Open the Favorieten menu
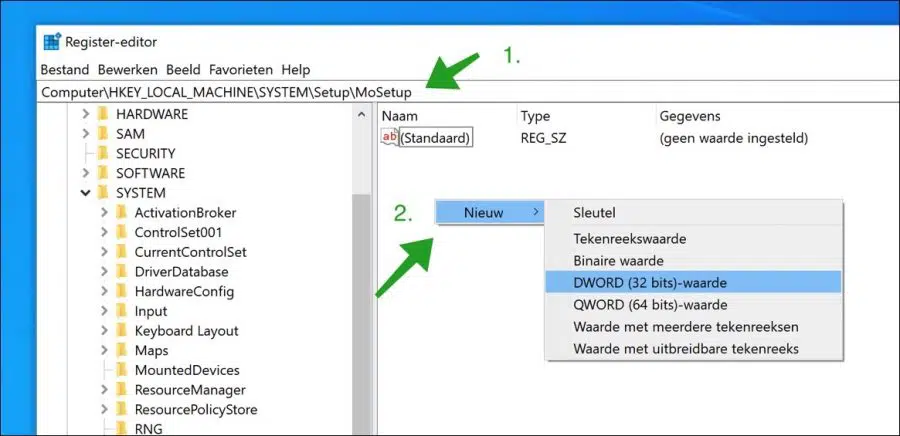Viewport: 900px width, 436px height. tap(240, 70)
